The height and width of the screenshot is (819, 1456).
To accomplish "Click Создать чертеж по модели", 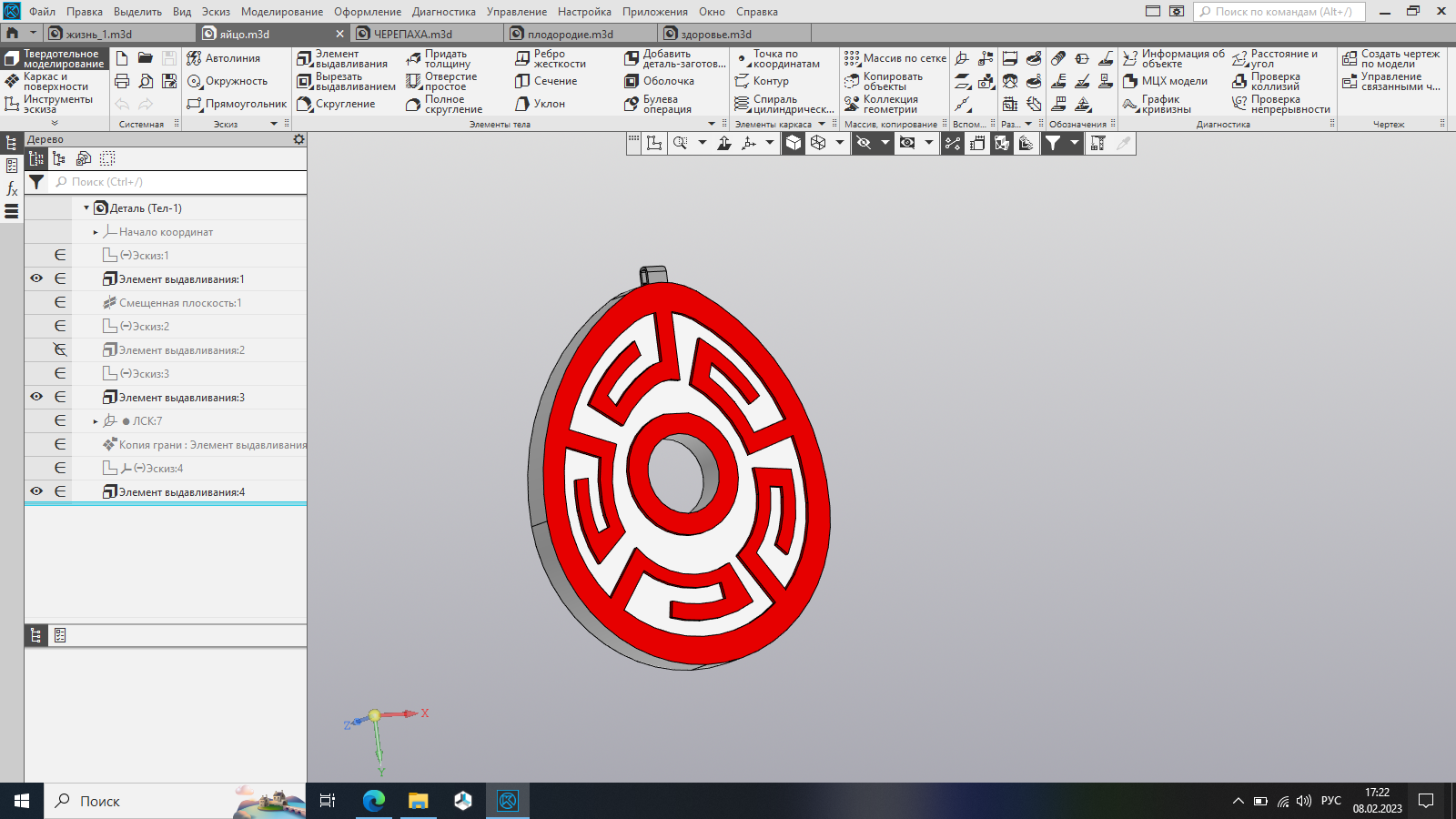I will pos(1391,59).
